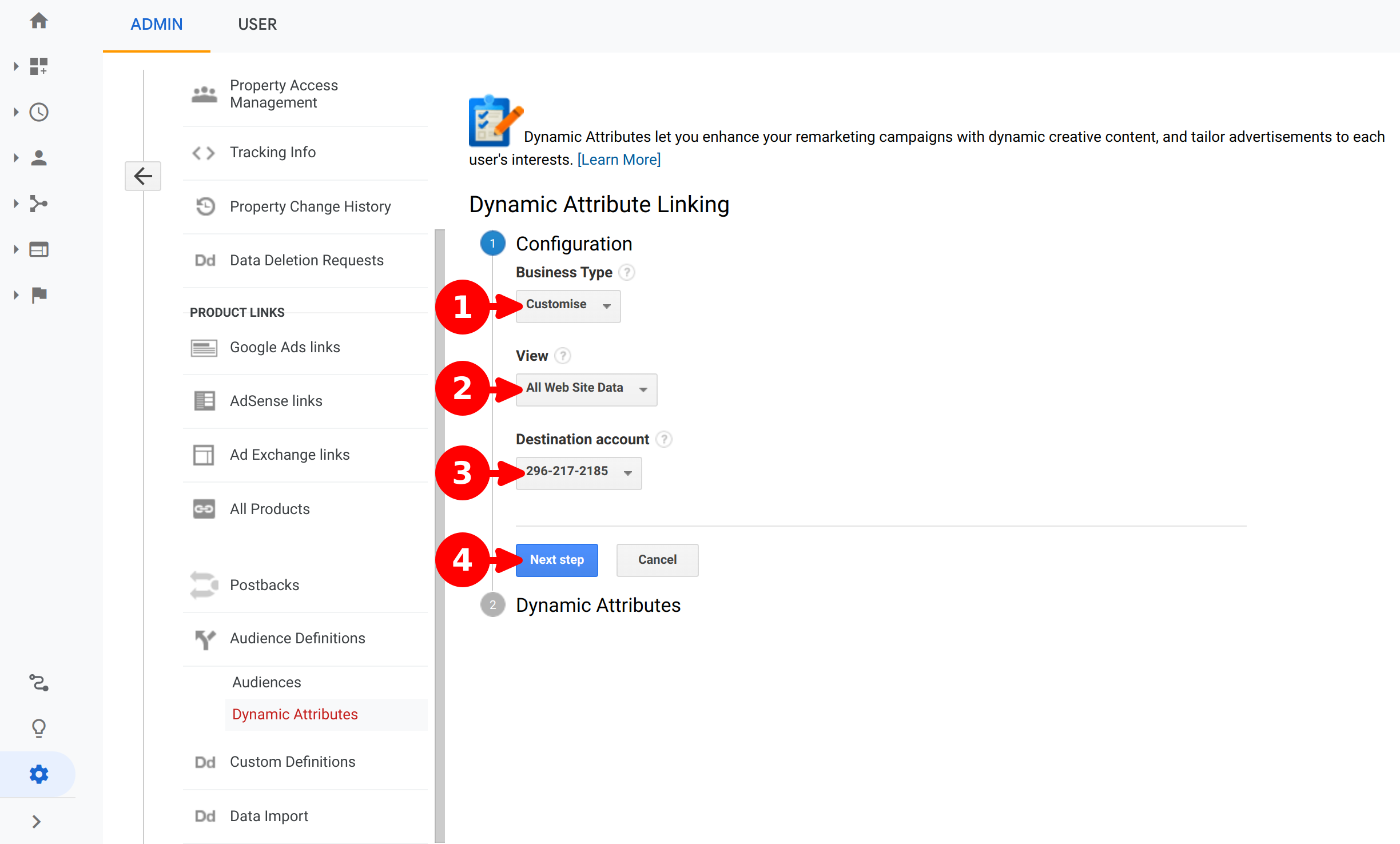Expand the sidebar with bottom chevron
Screen dimensions: 1400x844
click(37, 822)
